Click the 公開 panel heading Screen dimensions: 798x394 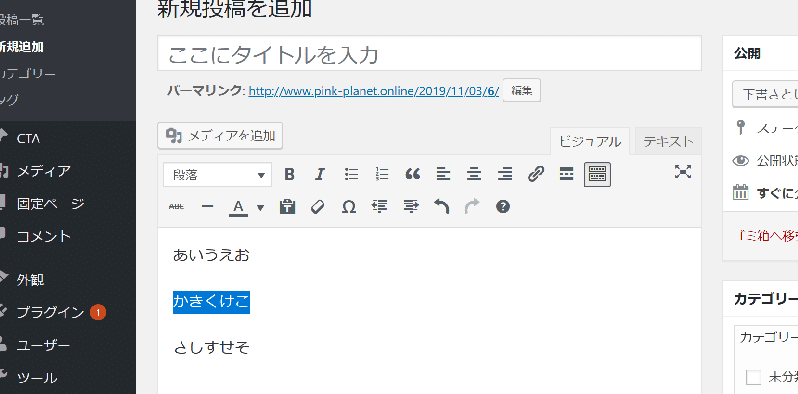tap(747, 53)
